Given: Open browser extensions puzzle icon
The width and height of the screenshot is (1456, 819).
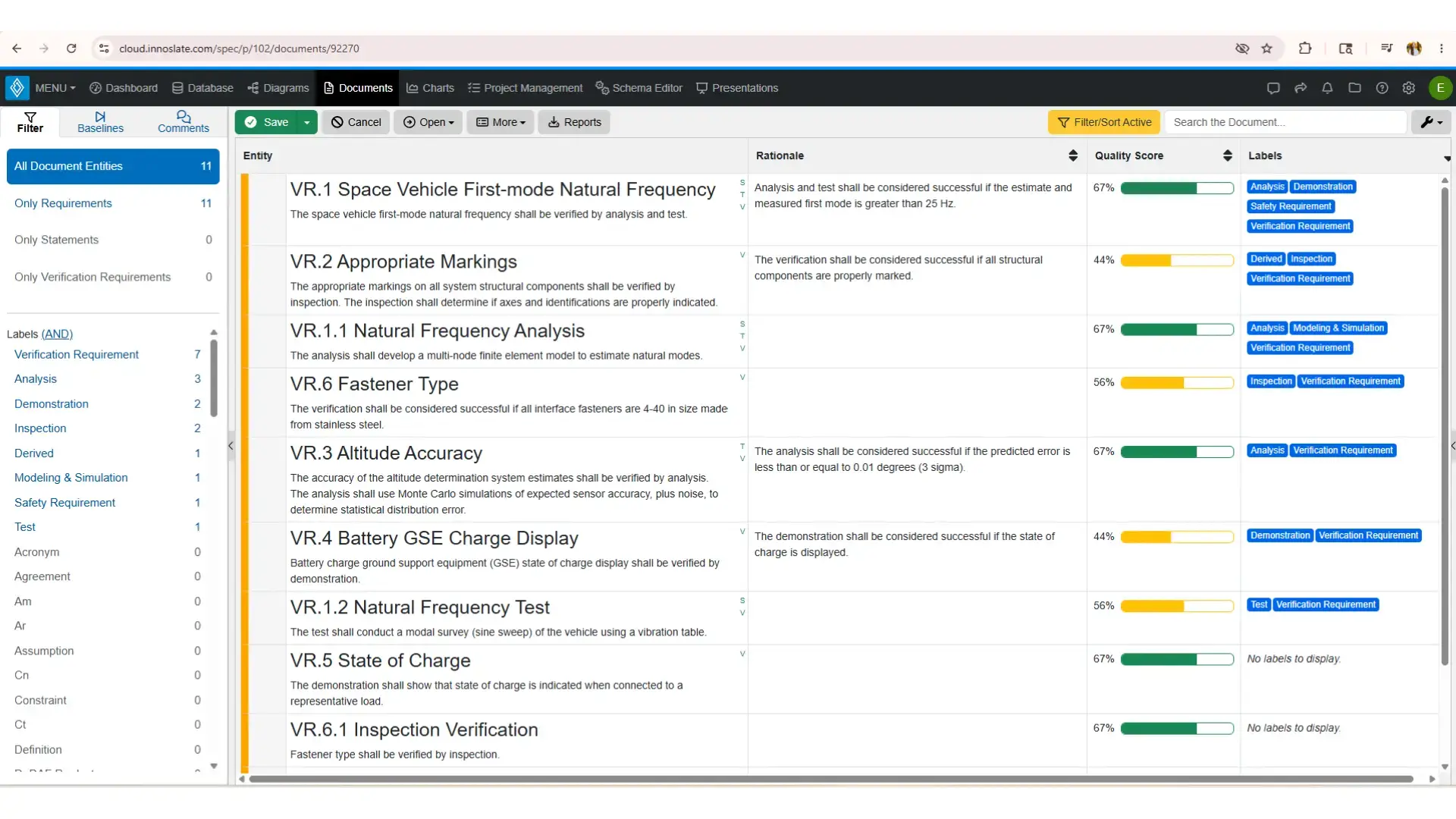Looking at the screenshot, I should tap(1305, 49).
